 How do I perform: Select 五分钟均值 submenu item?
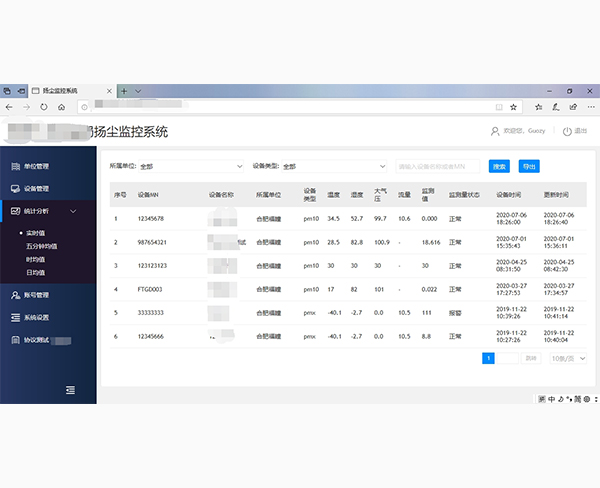pos(42,246)
